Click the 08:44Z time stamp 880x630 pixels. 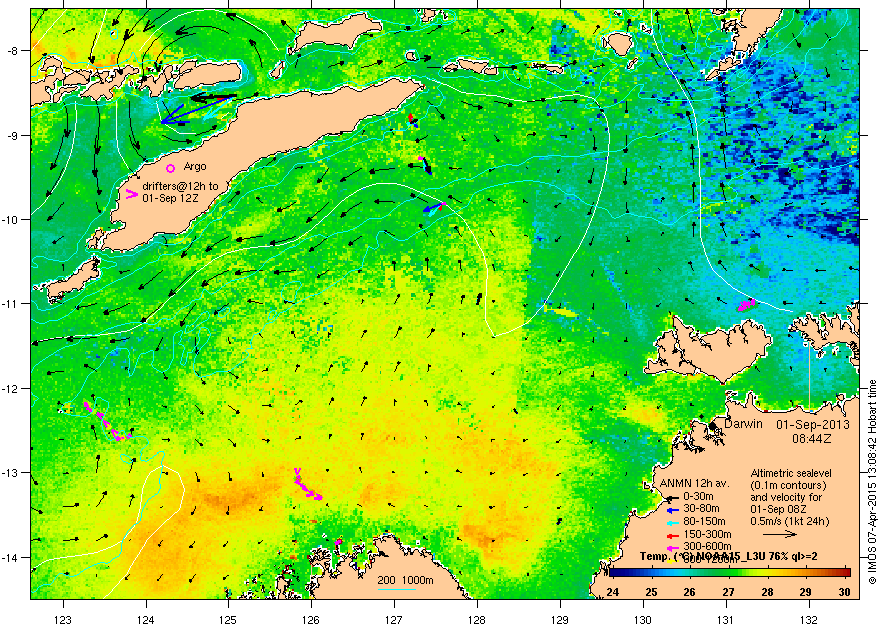(x=812, y=438)
